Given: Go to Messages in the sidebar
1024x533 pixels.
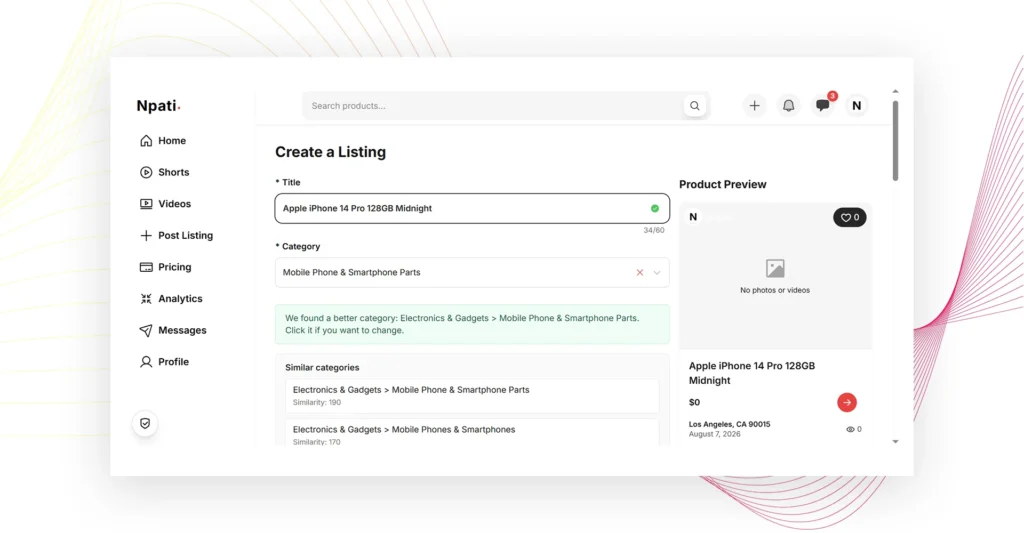Looking at the screenshot, I should tap(173, 331).
